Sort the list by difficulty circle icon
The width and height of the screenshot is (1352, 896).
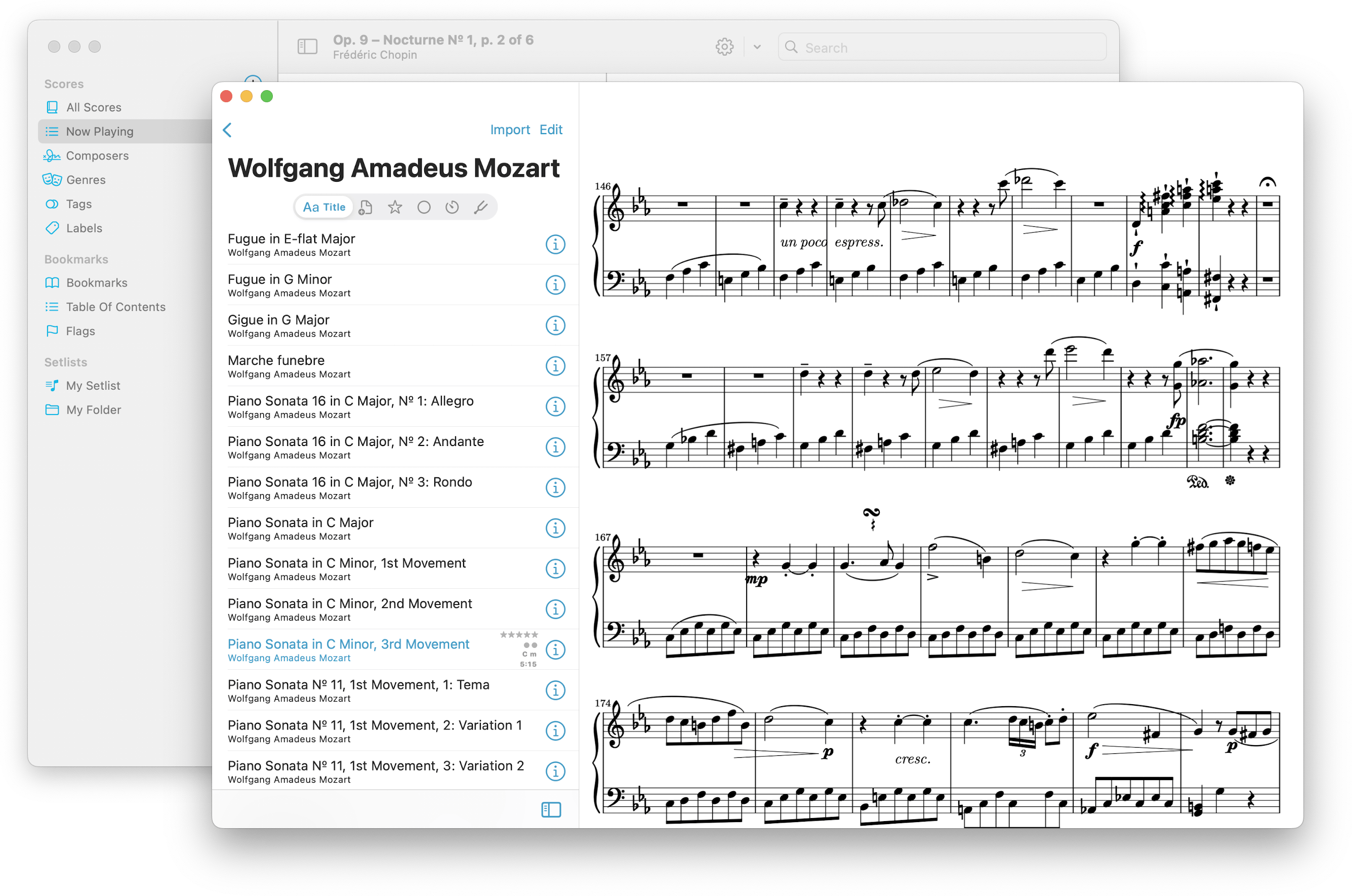424,208
